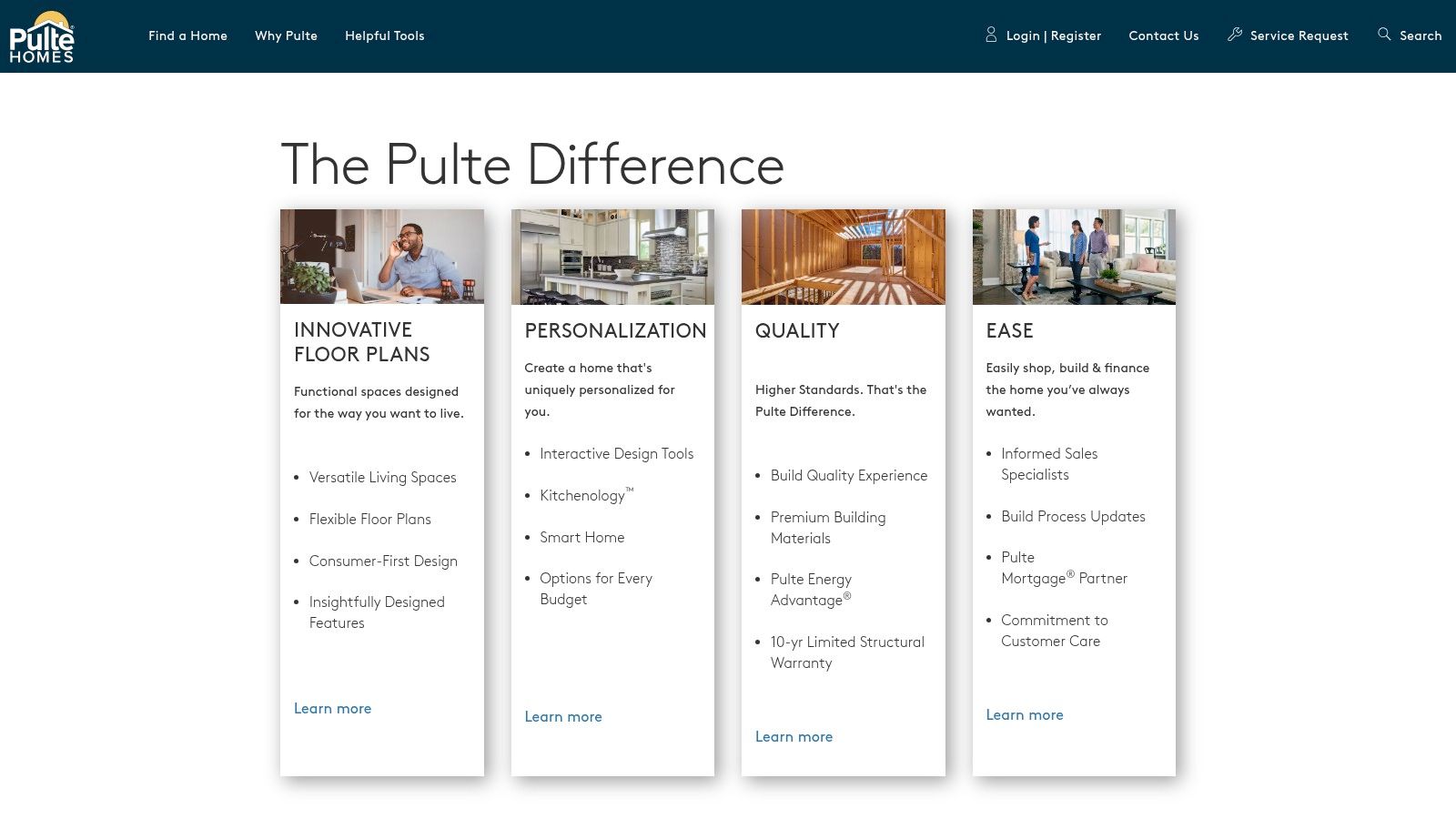This screenshot has width=1456, height=819.
Task: Click The Pulte Difference page title
Action: tap(532, 165)
